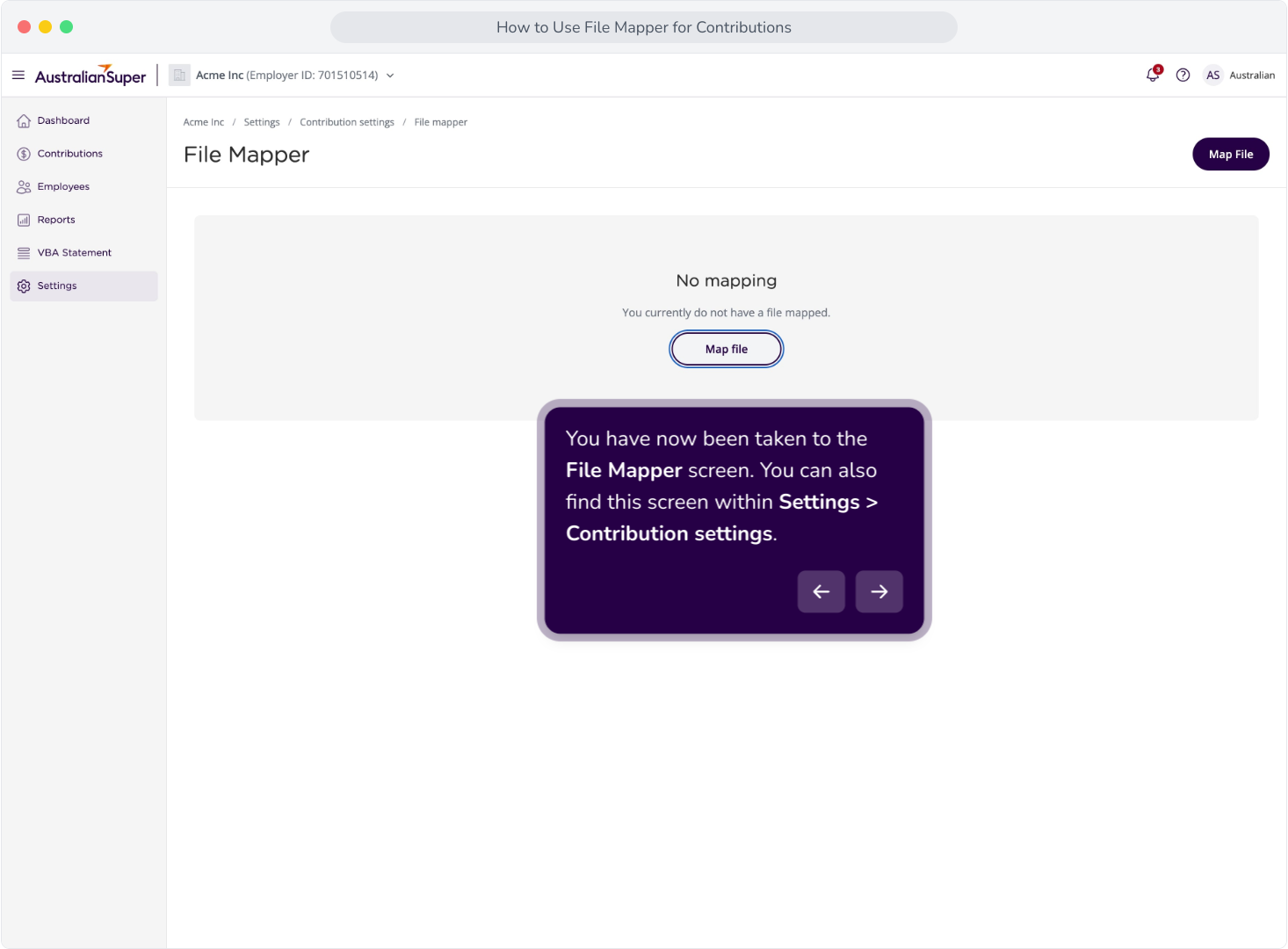Viewport: 1288px width, 949px height.
Task: Open the help question mark icon
Action: click(1183, 76)
